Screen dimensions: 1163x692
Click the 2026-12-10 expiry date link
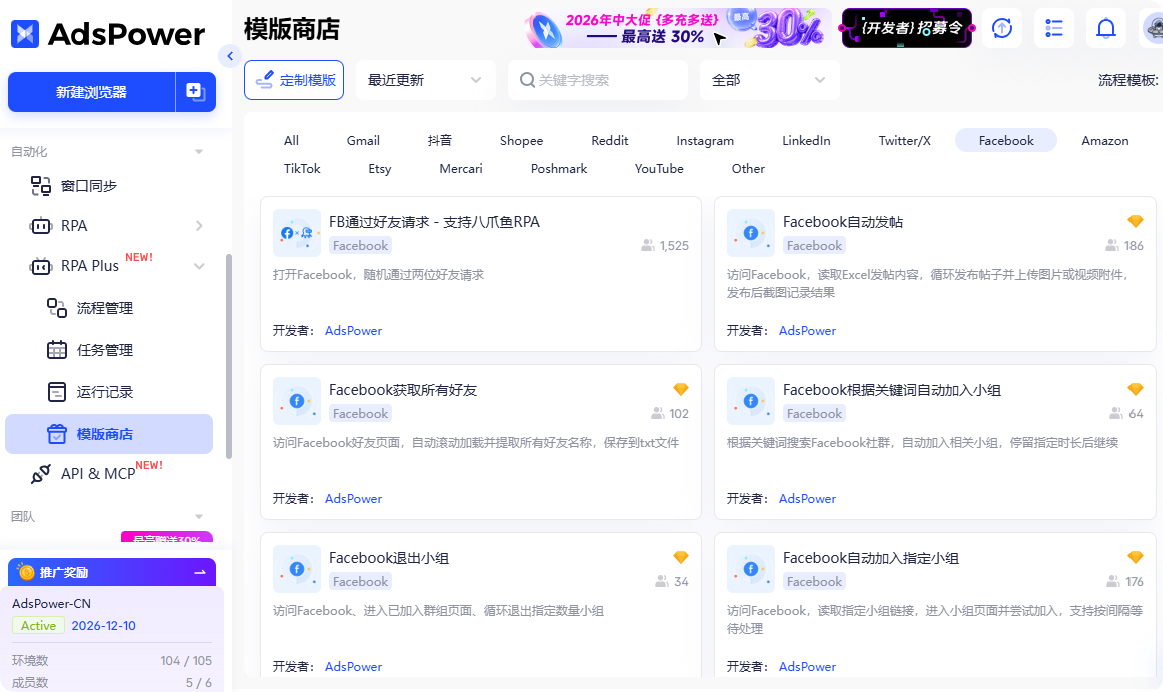(x=103, y=625)
